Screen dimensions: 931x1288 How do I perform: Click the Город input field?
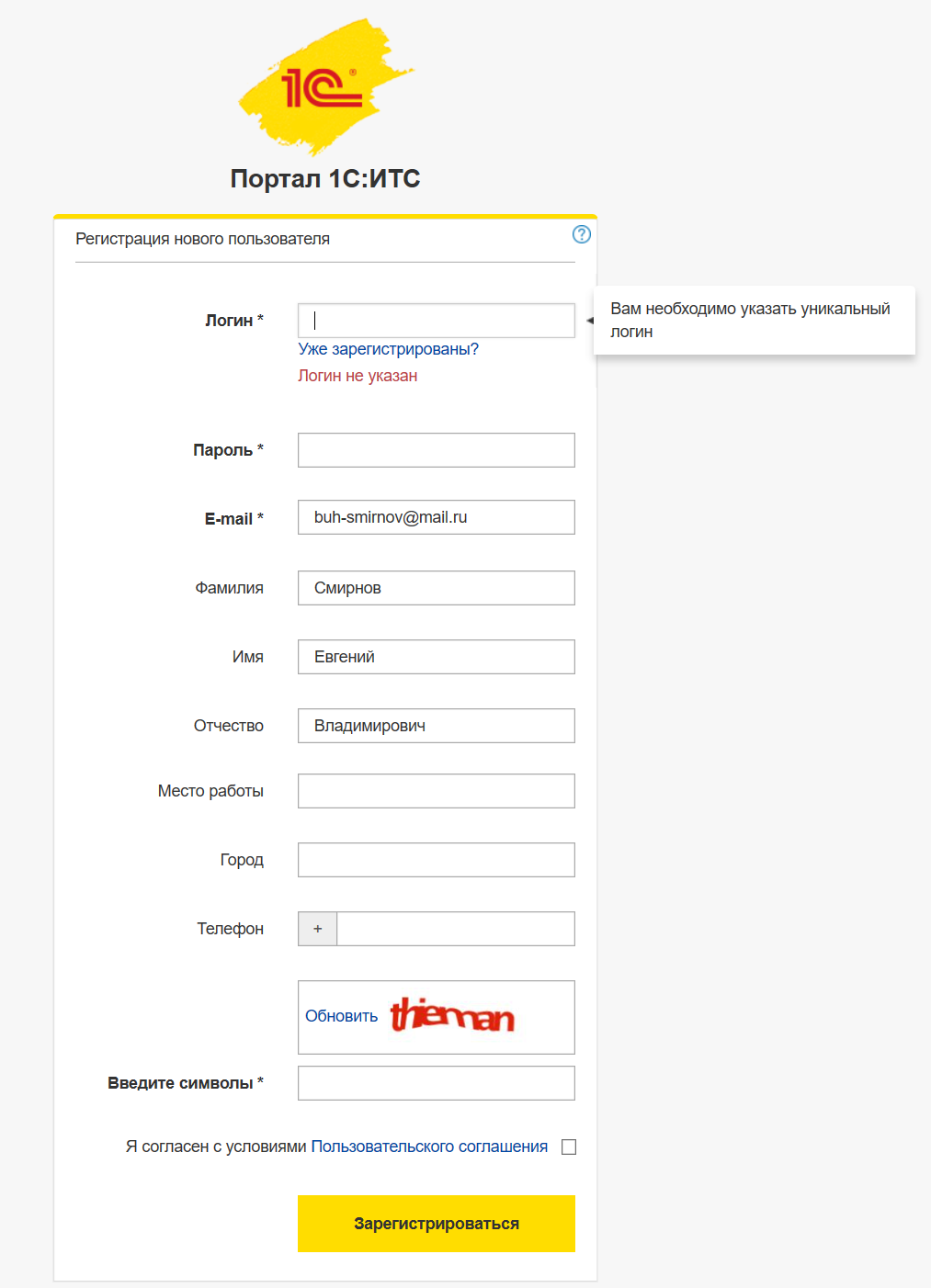pyautogui.click(x=437, y=860)
